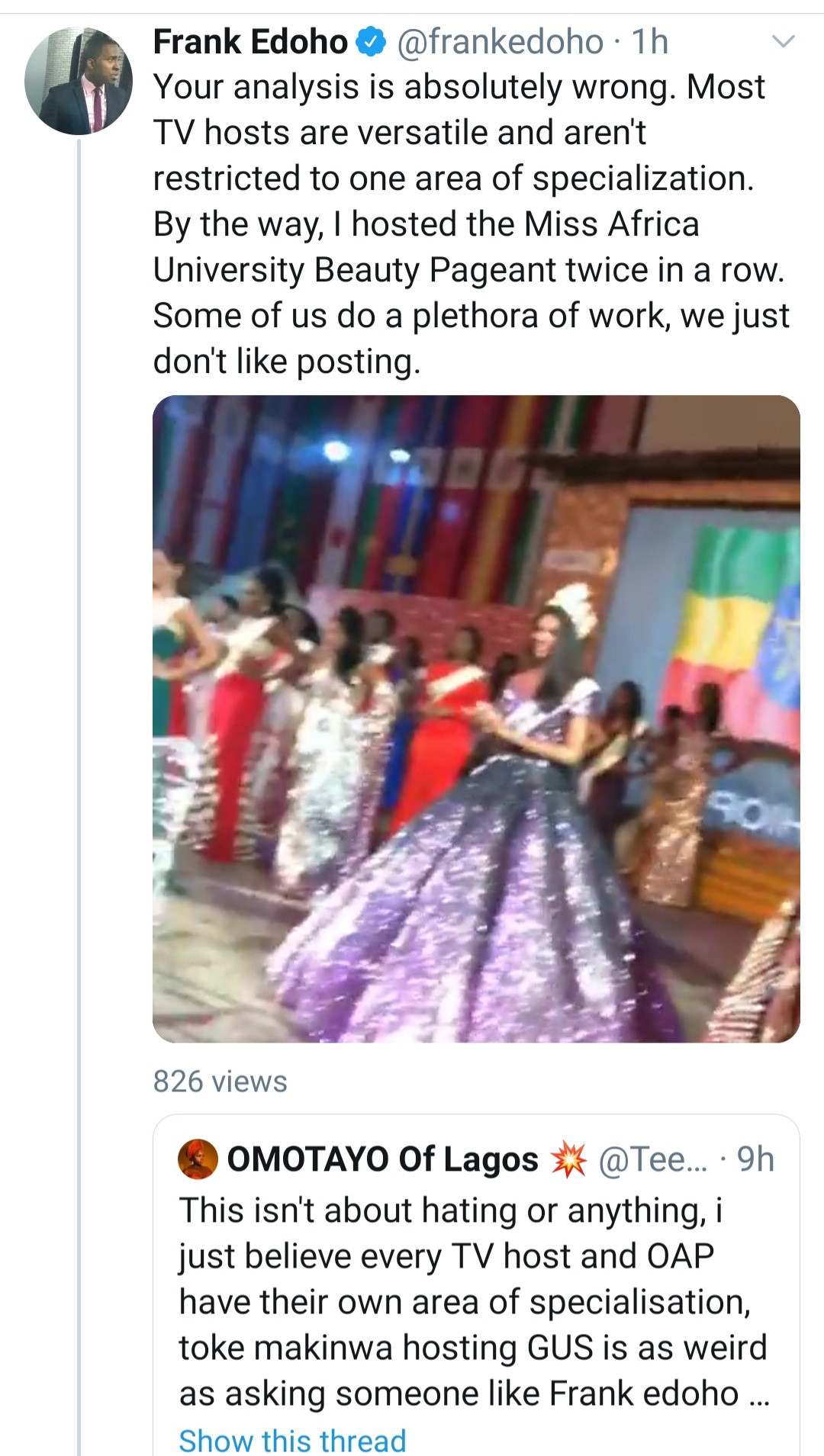824x1456 pixels.
Task: Click the blue verified badge
Action: [372, 42]
